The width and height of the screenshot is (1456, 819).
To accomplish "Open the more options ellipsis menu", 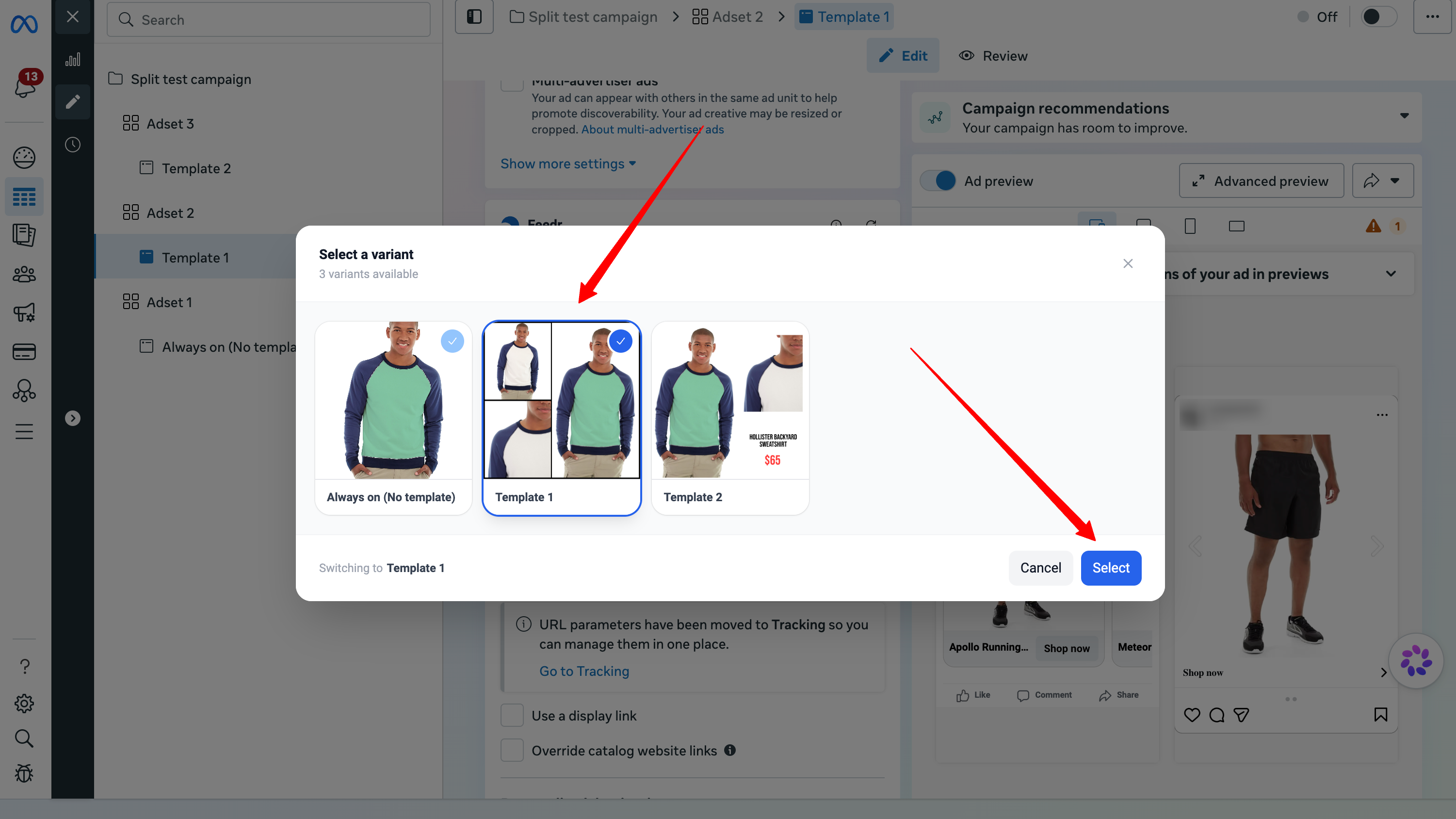I will pos(1432,17).
